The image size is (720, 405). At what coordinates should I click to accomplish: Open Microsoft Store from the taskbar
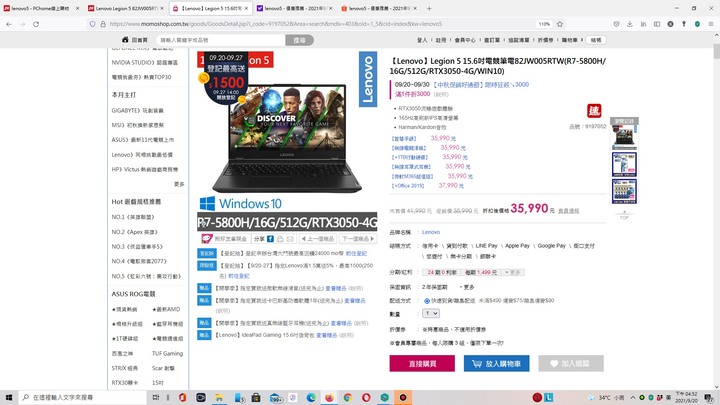click(x=256, y=397)
